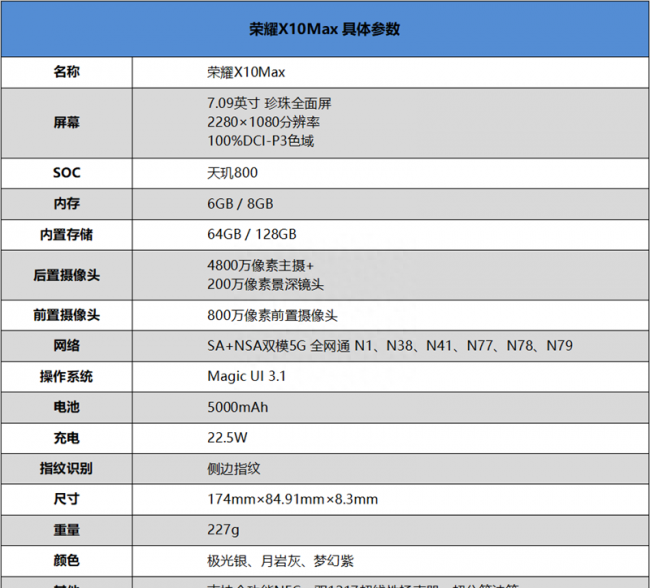This screenshot has width=650, height=588.
Task: Select the "充电" row label
Action: point(66,438)
